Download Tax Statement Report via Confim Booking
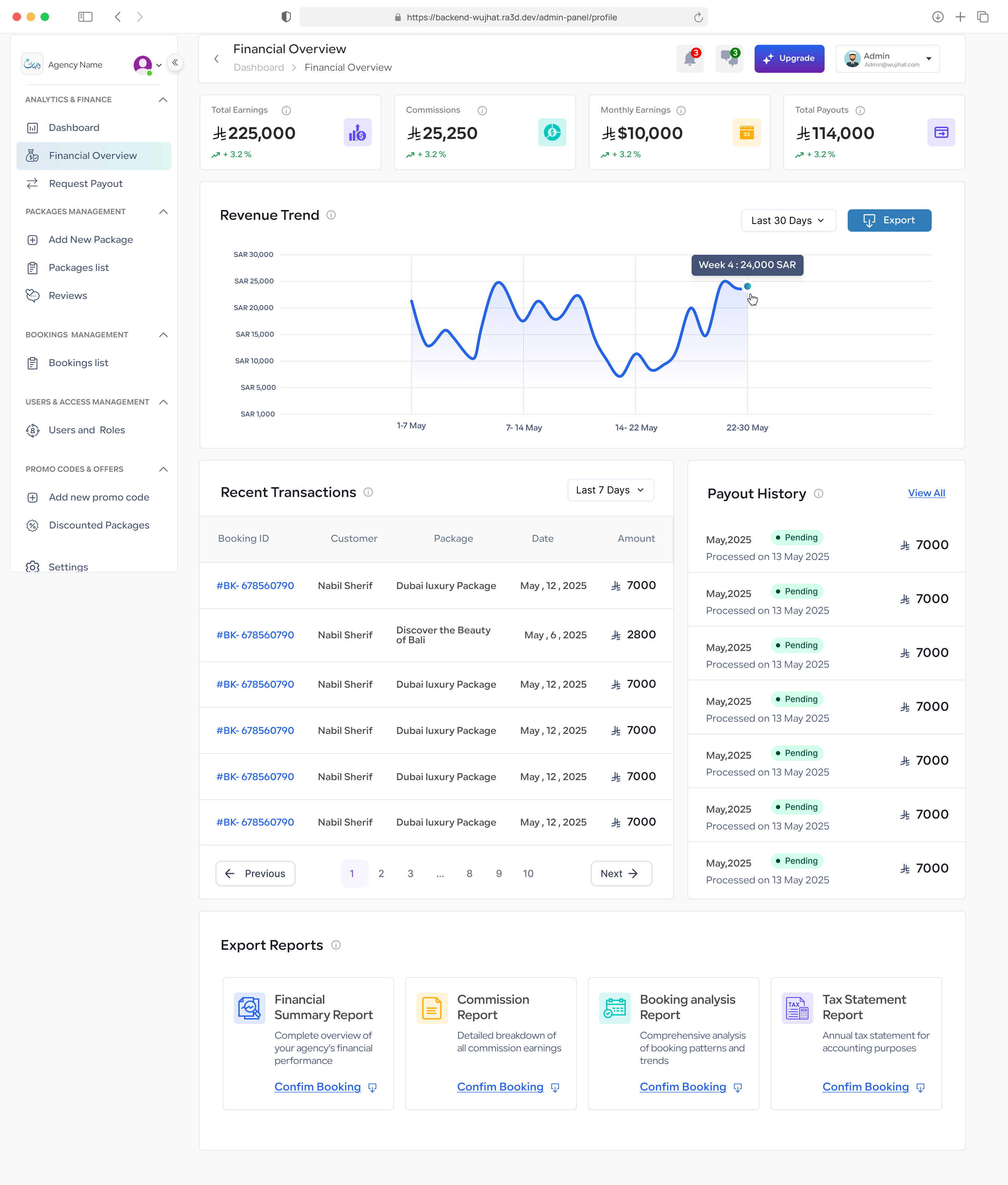The image size is (1008, 1185). tap(873, 1087)
